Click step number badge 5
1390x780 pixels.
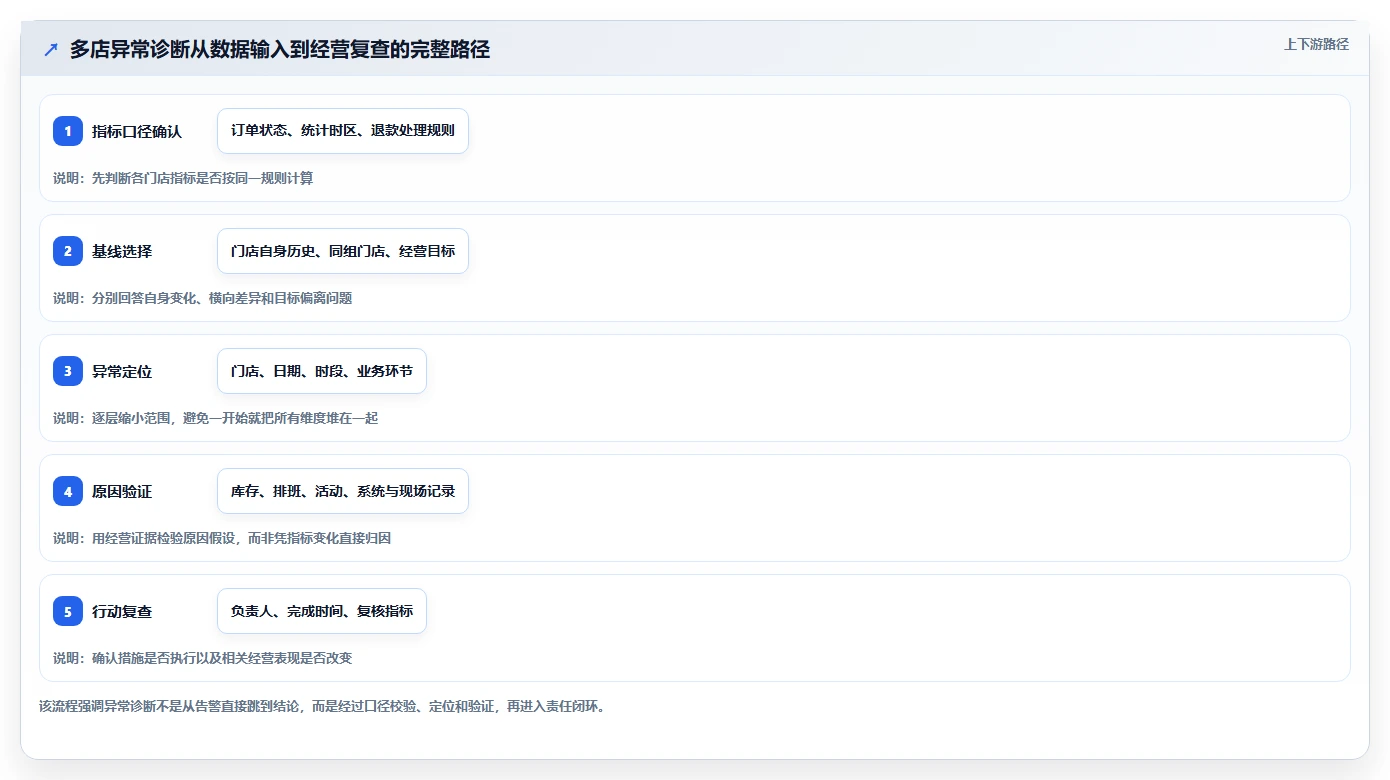[x=68, y=611]
